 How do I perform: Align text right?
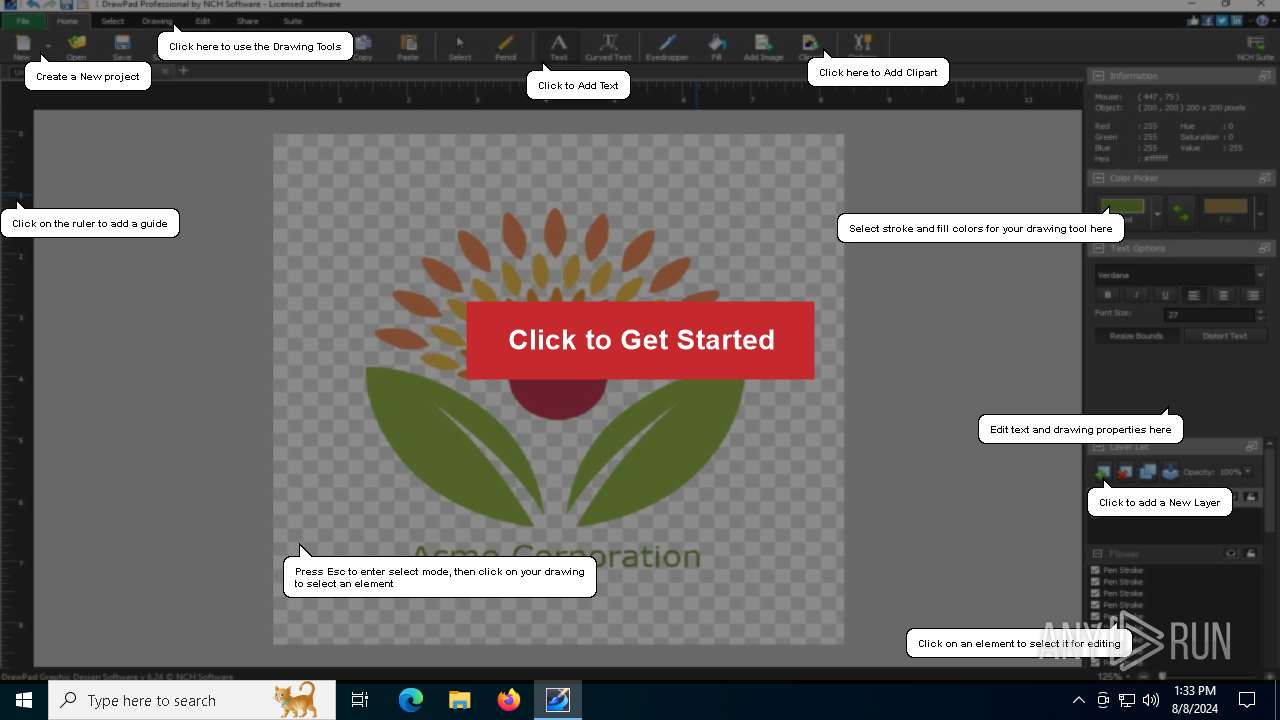1253,295
